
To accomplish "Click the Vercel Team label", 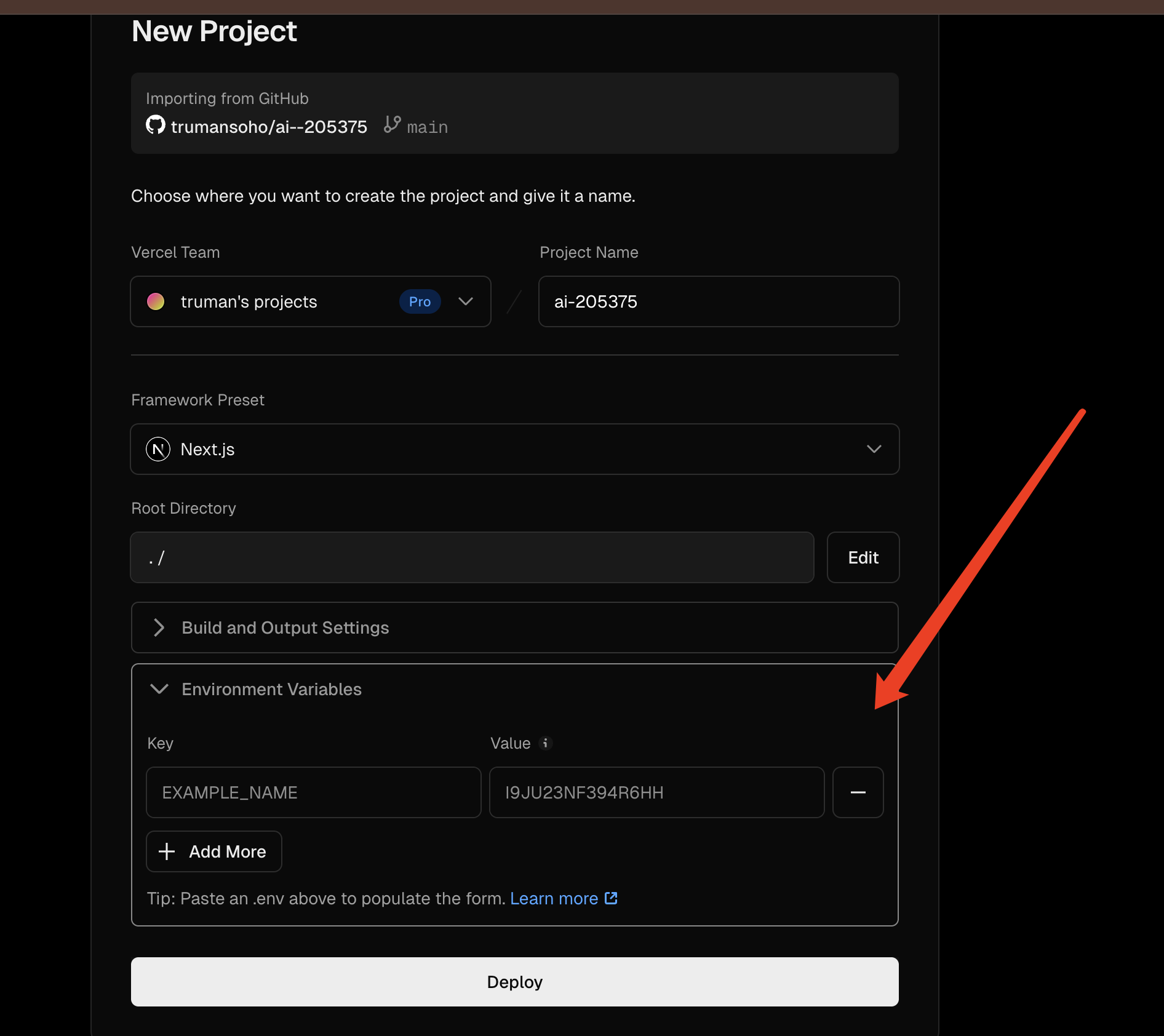I will coord(175,252).
